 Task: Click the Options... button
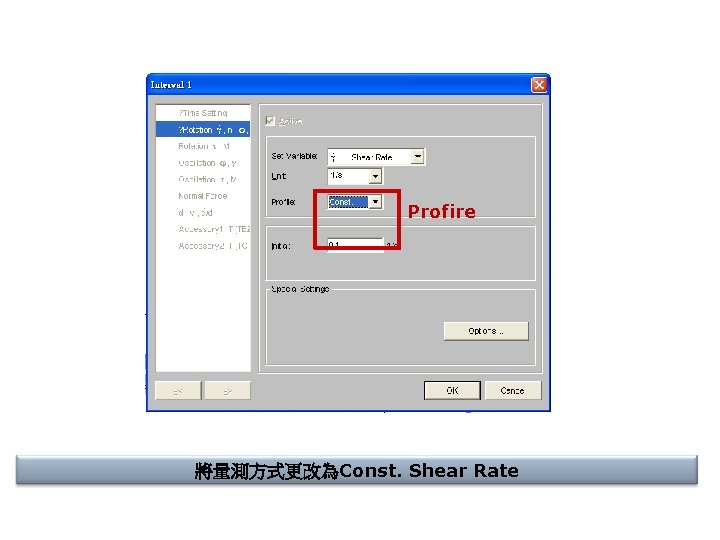[486, 331]
